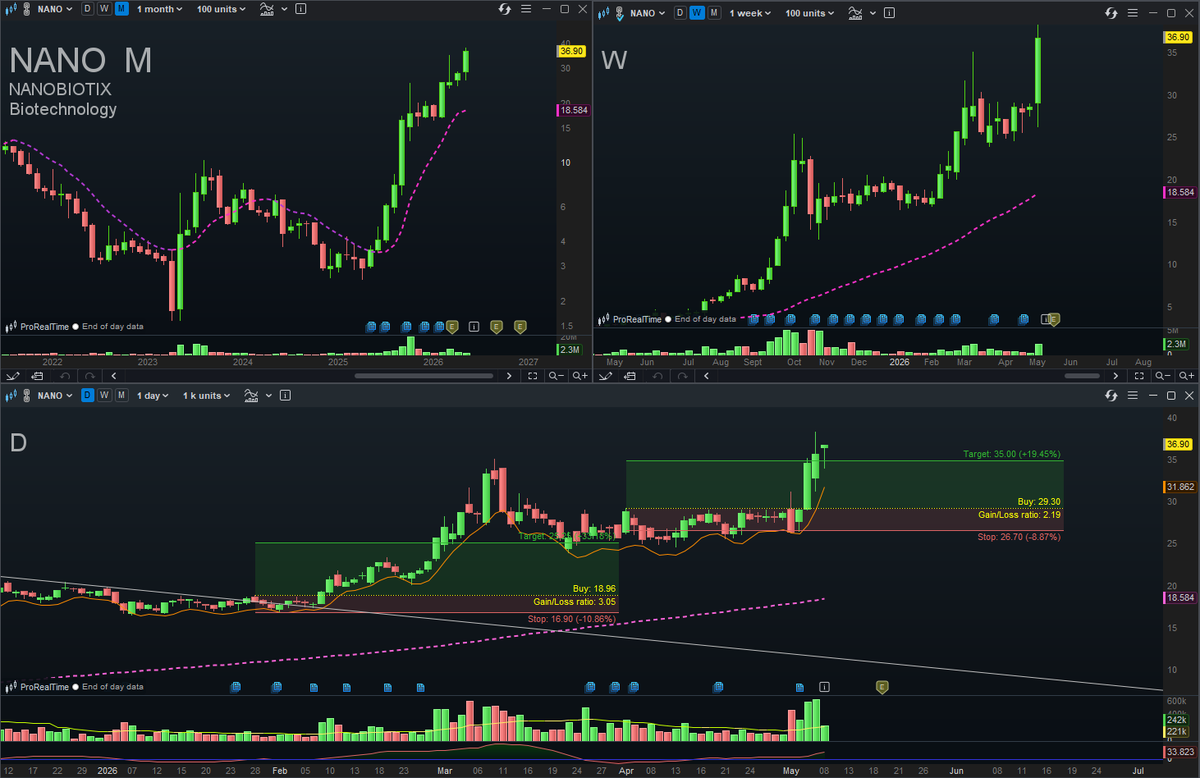Click the eraser icon in weekly chart bottom bar

631,375
